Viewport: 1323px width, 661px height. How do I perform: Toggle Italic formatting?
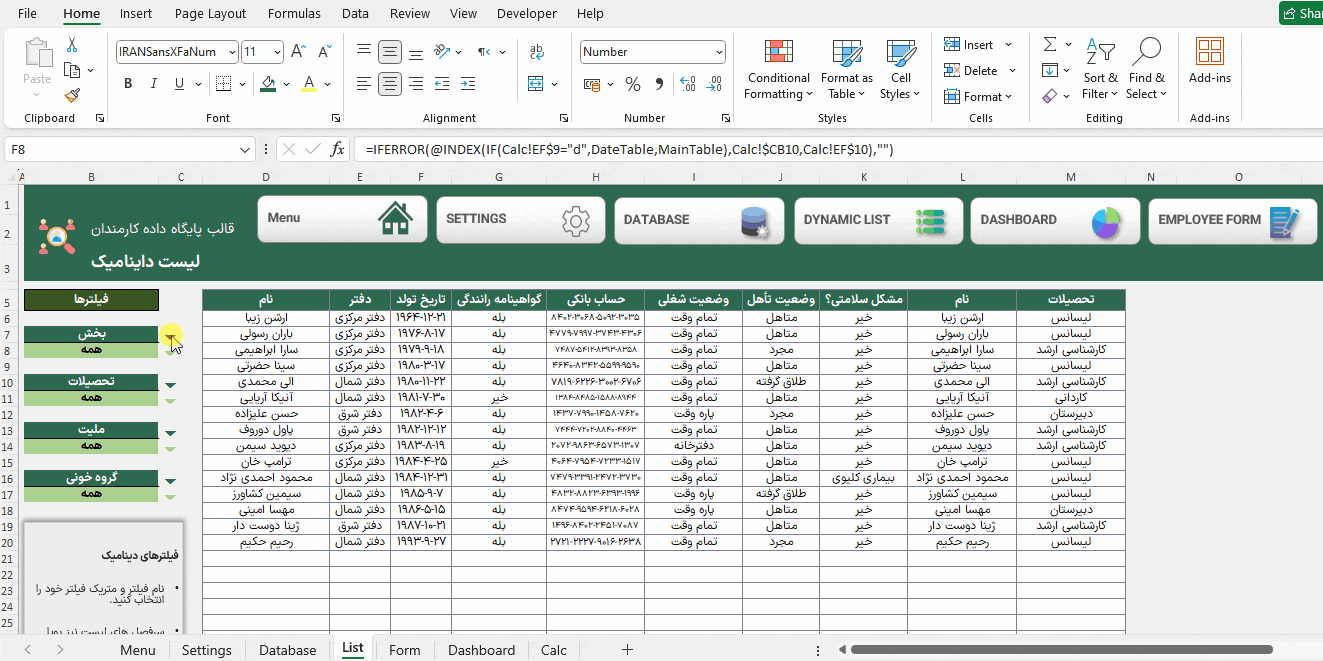[156, 83]
